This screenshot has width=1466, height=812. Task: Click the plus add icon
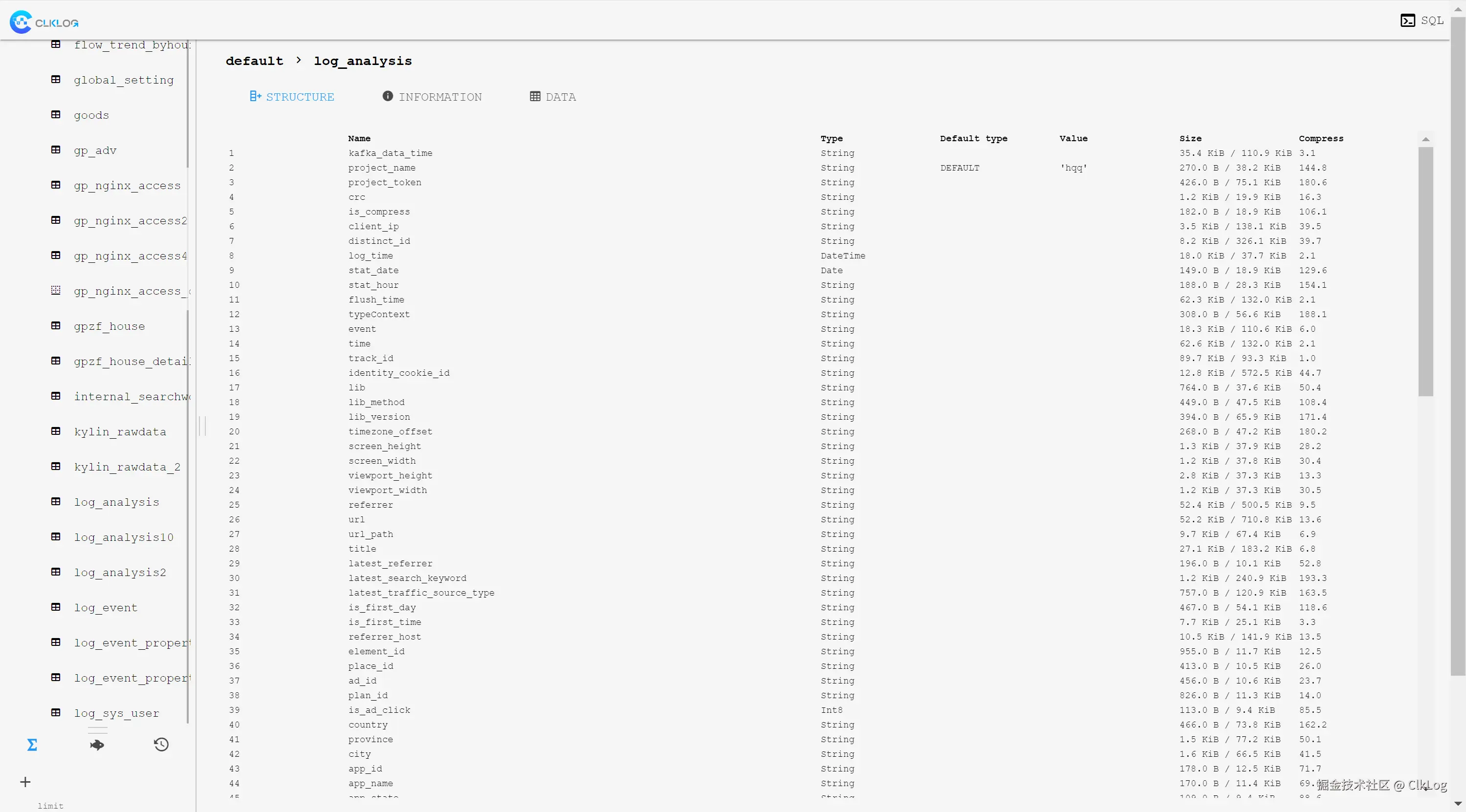(25, 782)
